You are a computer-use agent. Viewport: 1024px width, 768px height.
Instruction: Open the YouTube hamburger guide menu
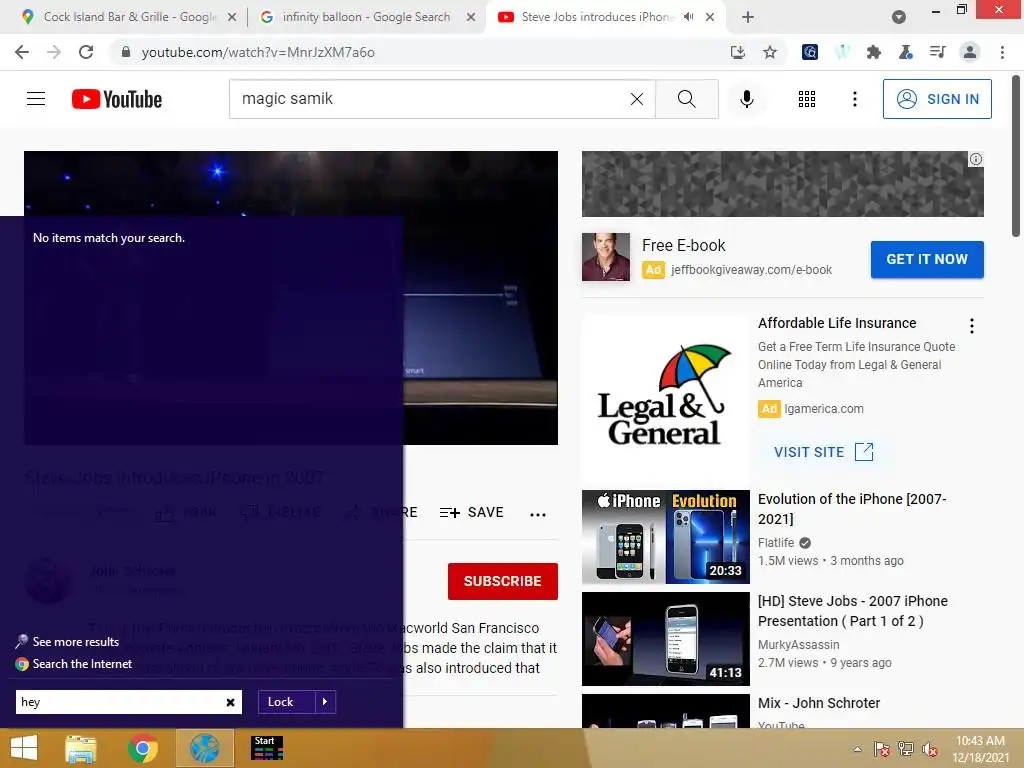tap(36, 99)
